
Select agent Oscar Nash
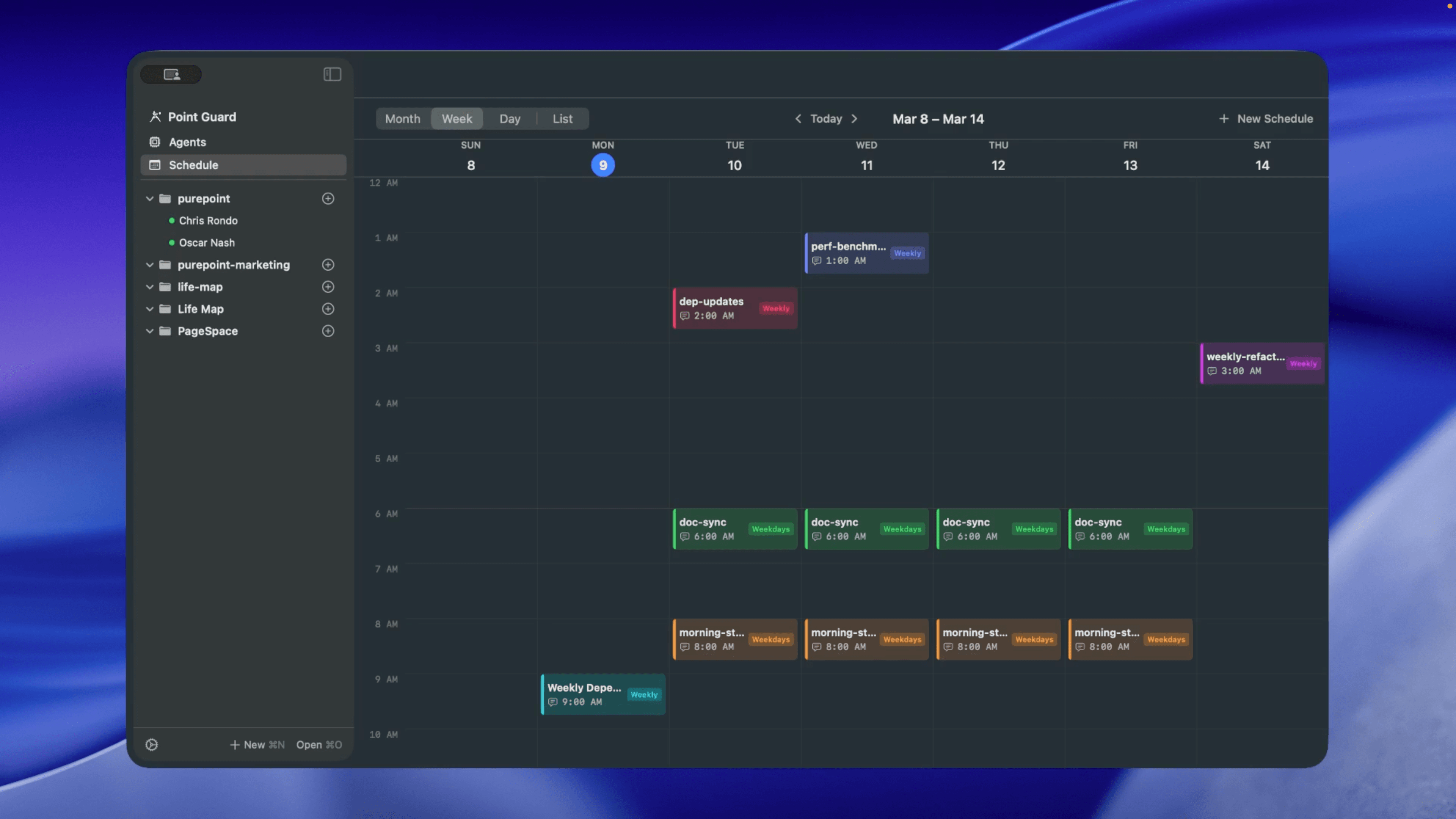207,243
